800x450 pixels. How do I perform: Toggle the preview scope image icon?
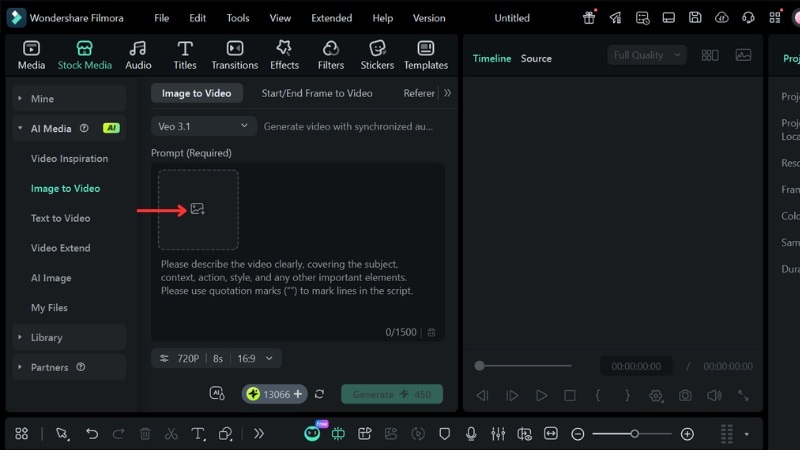click(743, 55)
